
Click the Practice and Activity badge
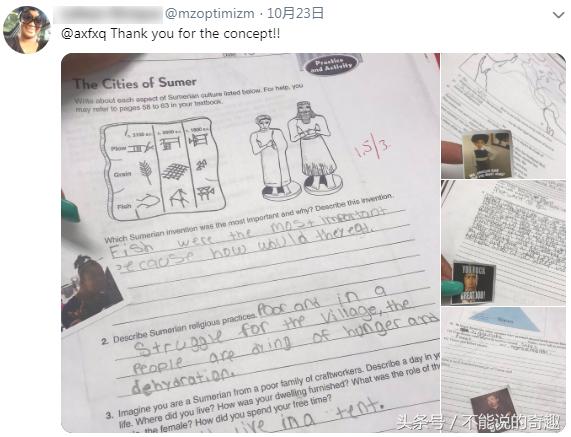pos(329,65)
